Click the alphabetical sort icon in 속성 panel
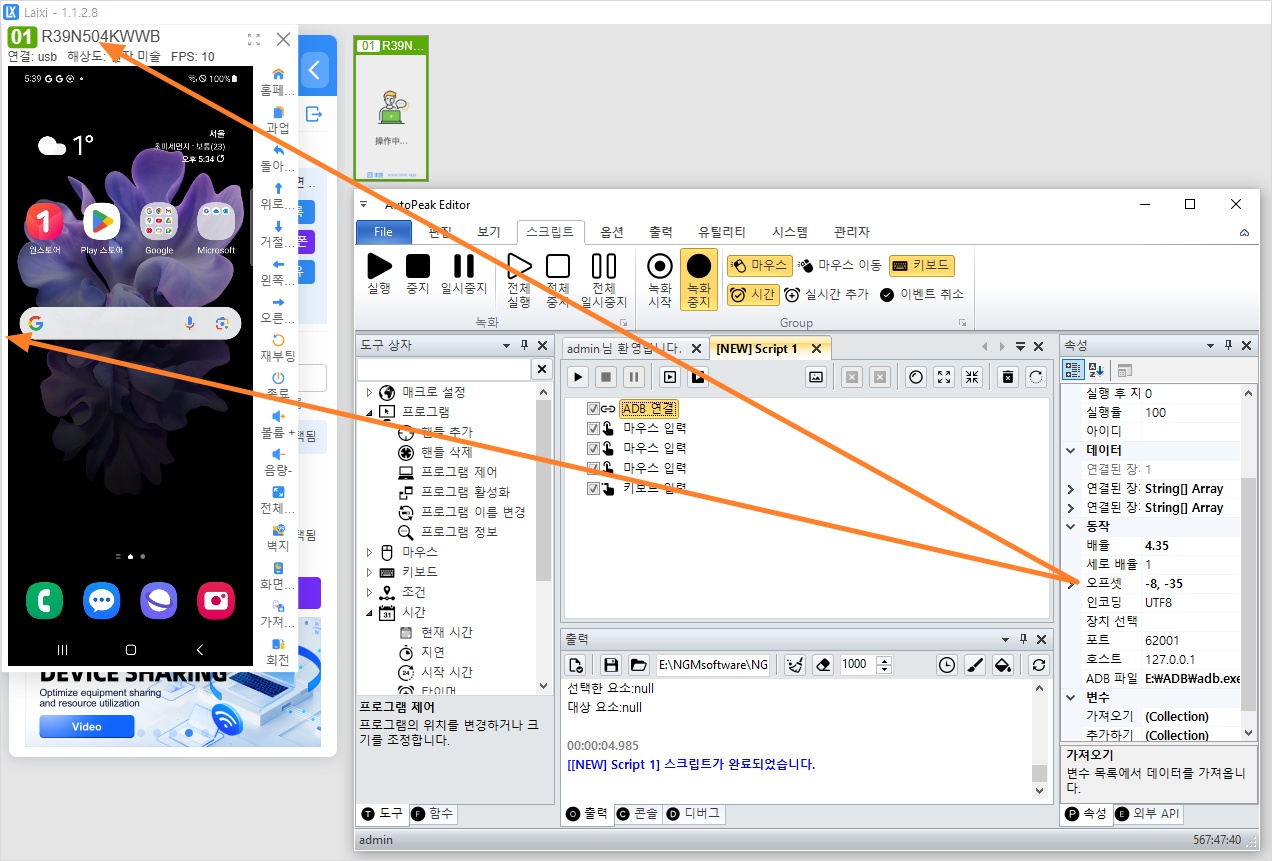 pyautogui.click(x=1095, y=370)
